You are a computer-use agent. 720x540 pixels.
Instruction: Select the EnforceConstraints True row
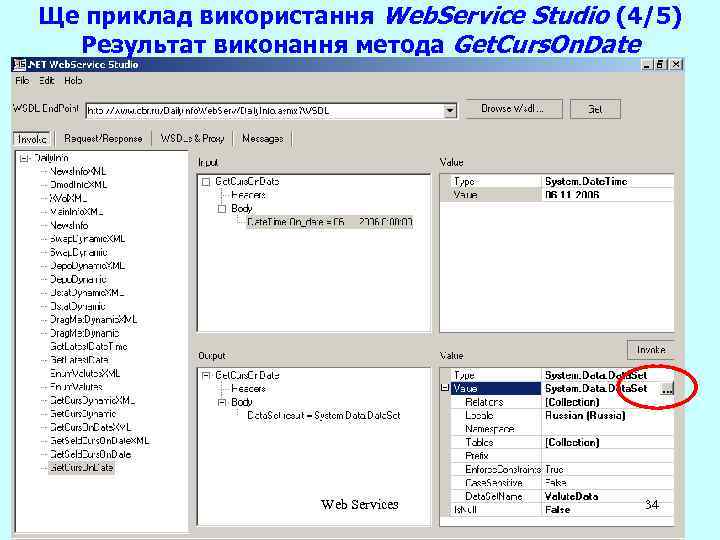(x=562, y=470)
